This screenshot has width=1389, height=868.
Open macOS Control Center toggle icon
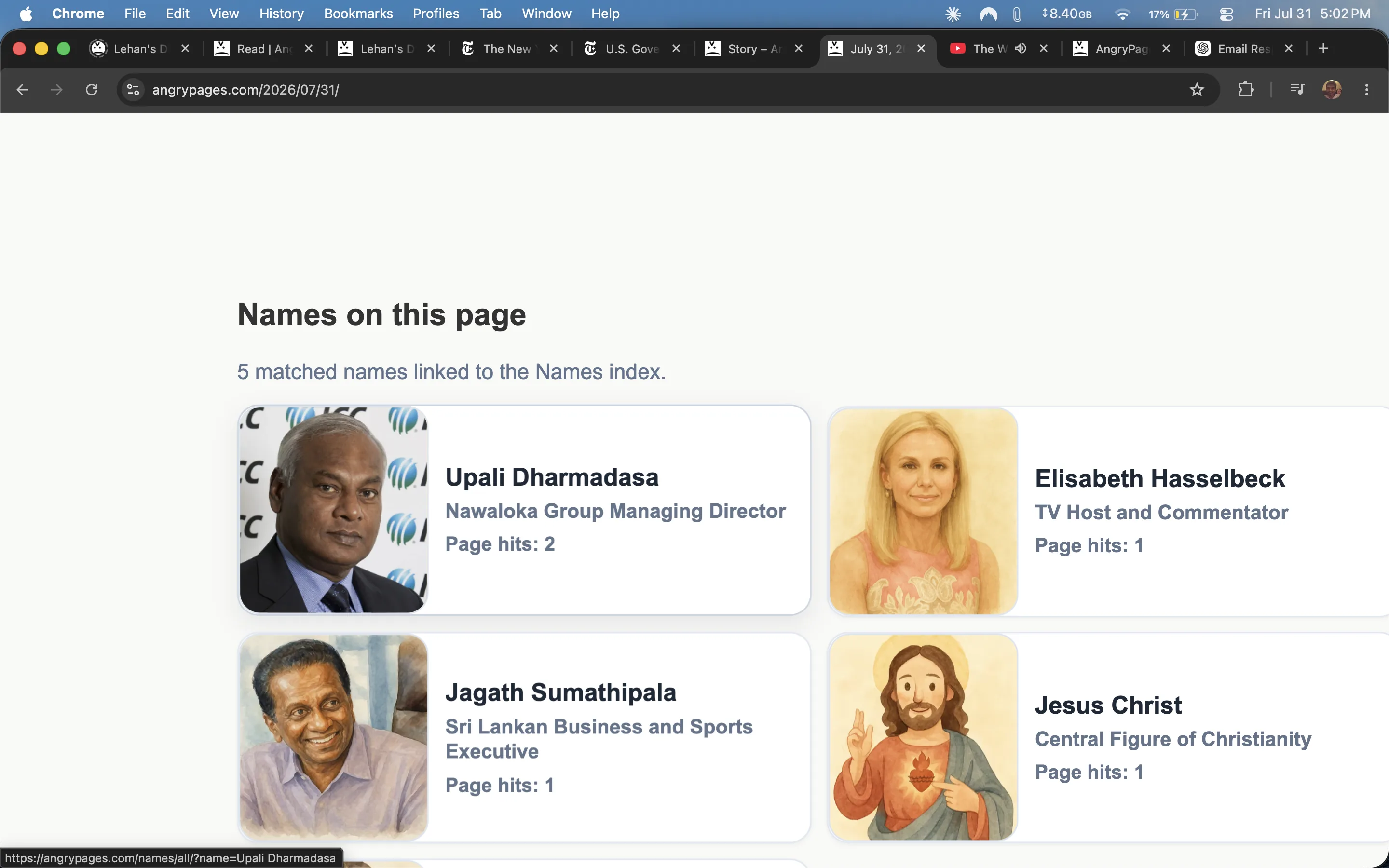pos(1226,14)
